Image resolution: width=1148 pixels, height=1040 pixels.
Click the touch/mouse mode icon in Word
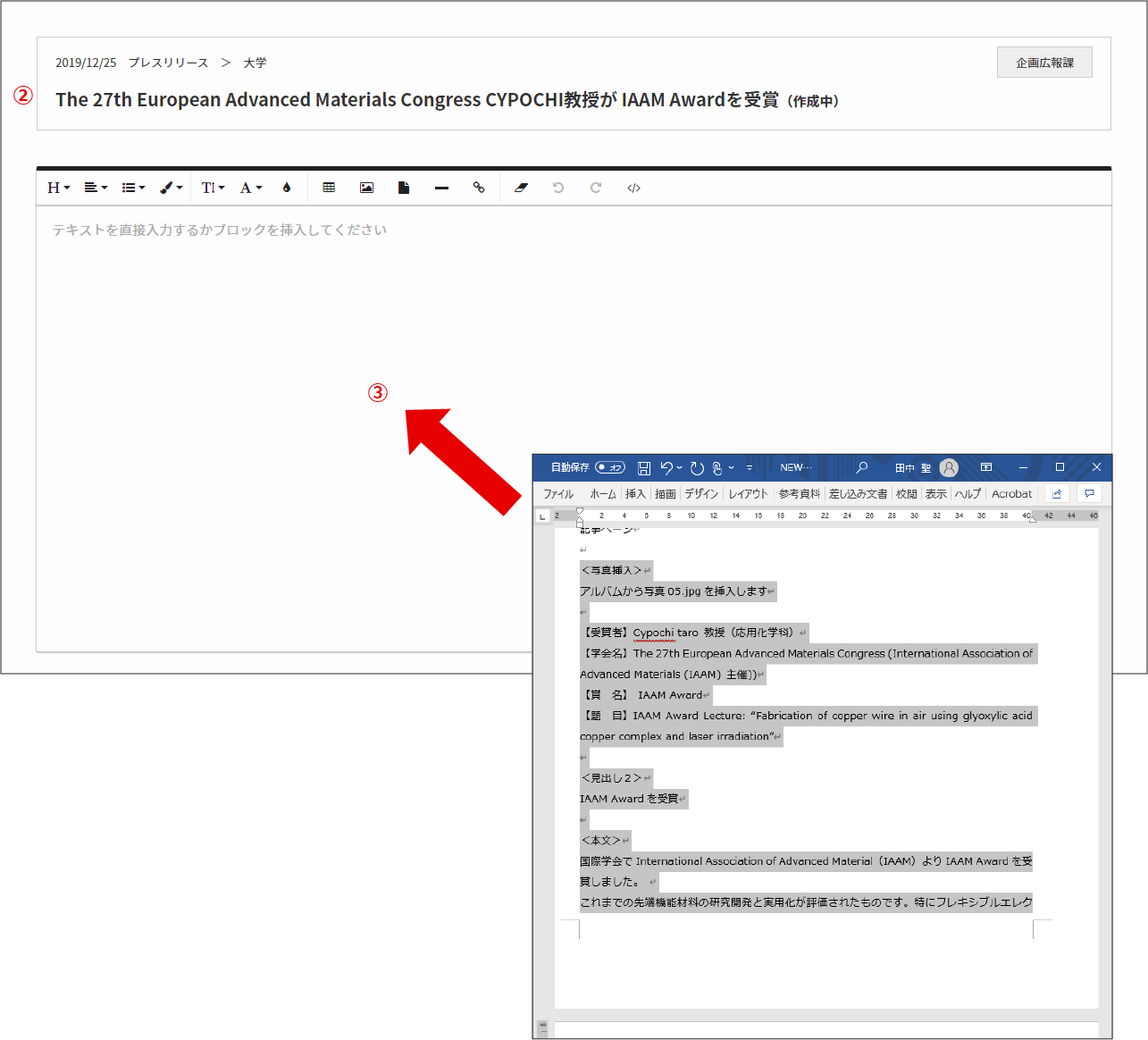click(717, 467)
